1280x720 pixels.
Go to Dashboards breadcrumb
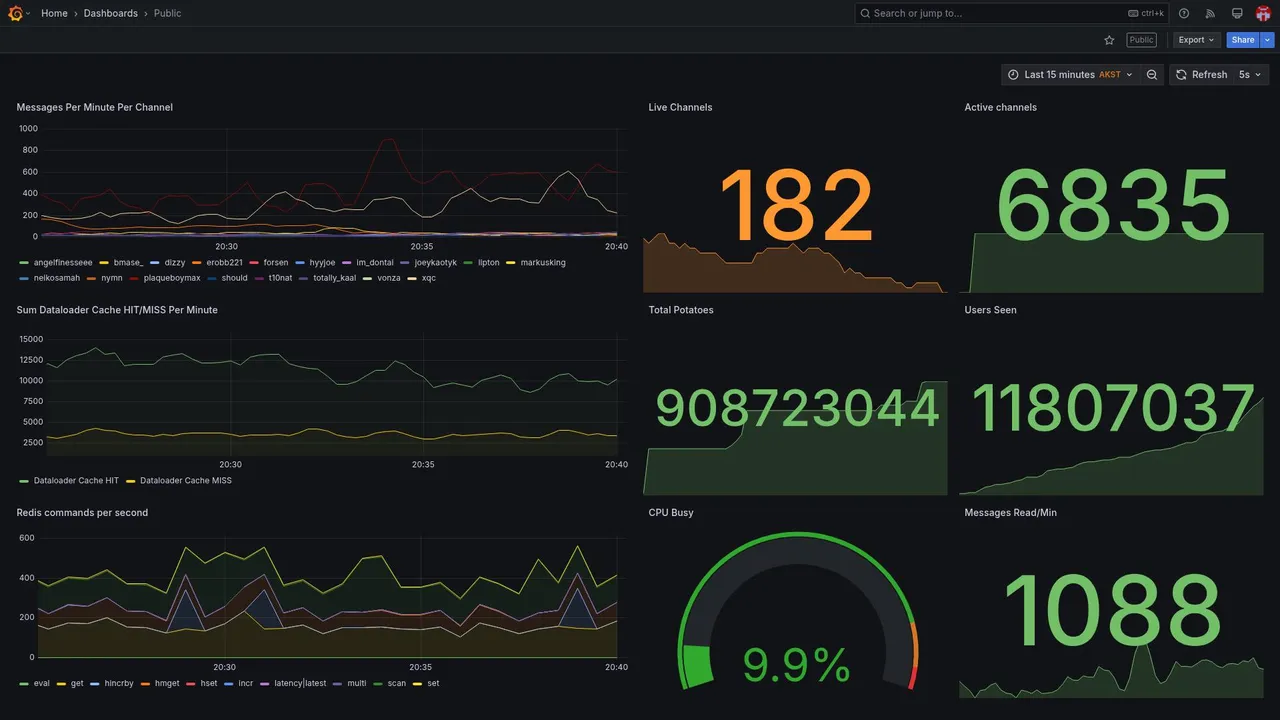(x=111, y=13)
